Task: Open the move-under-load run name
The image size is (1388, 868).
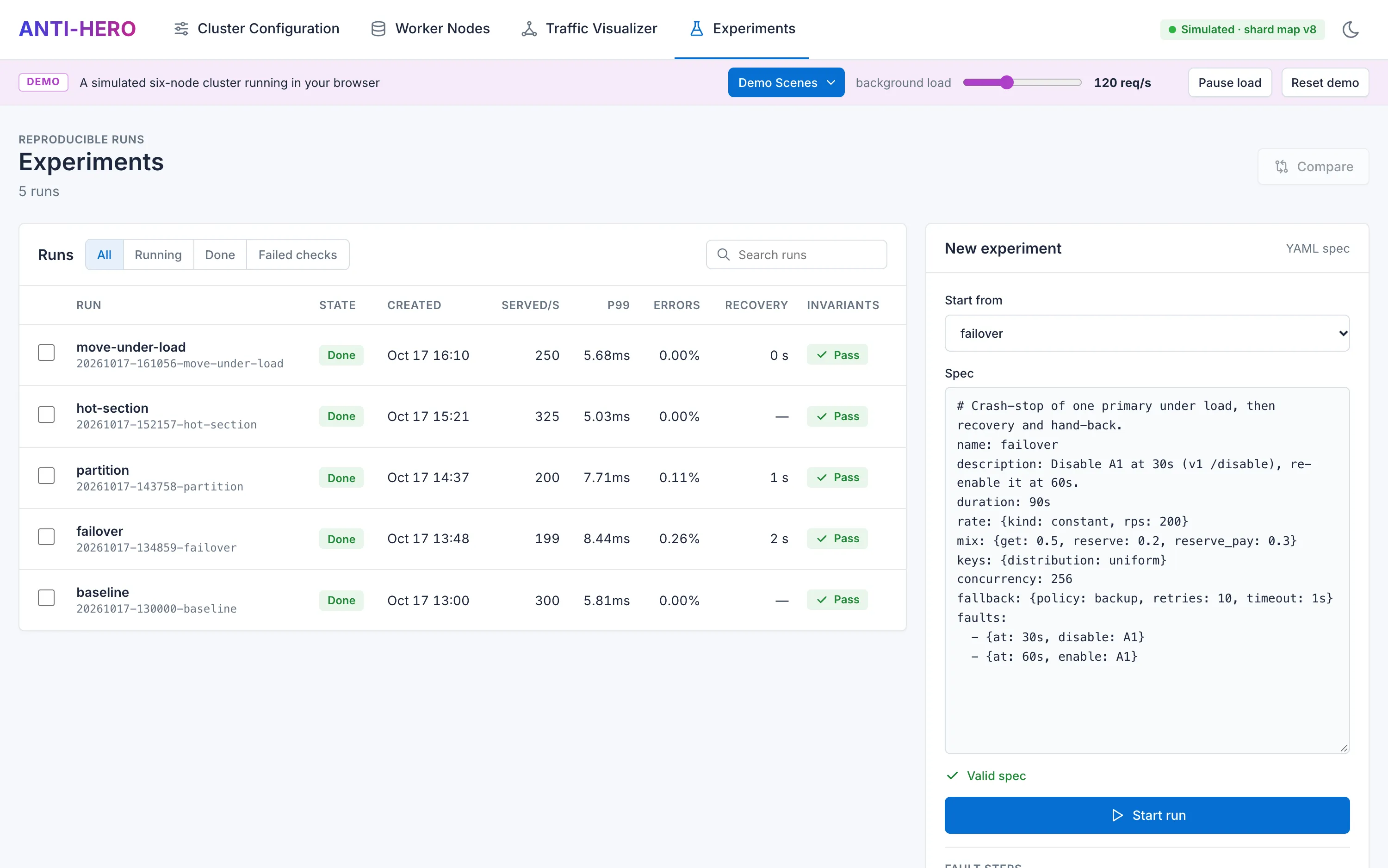Action: (x=131, y=347)
